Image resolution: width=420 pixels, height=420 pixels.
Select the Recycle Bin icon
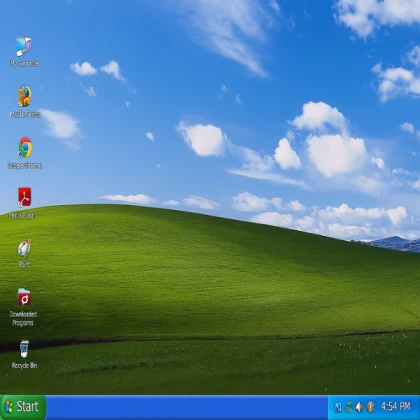24,349
